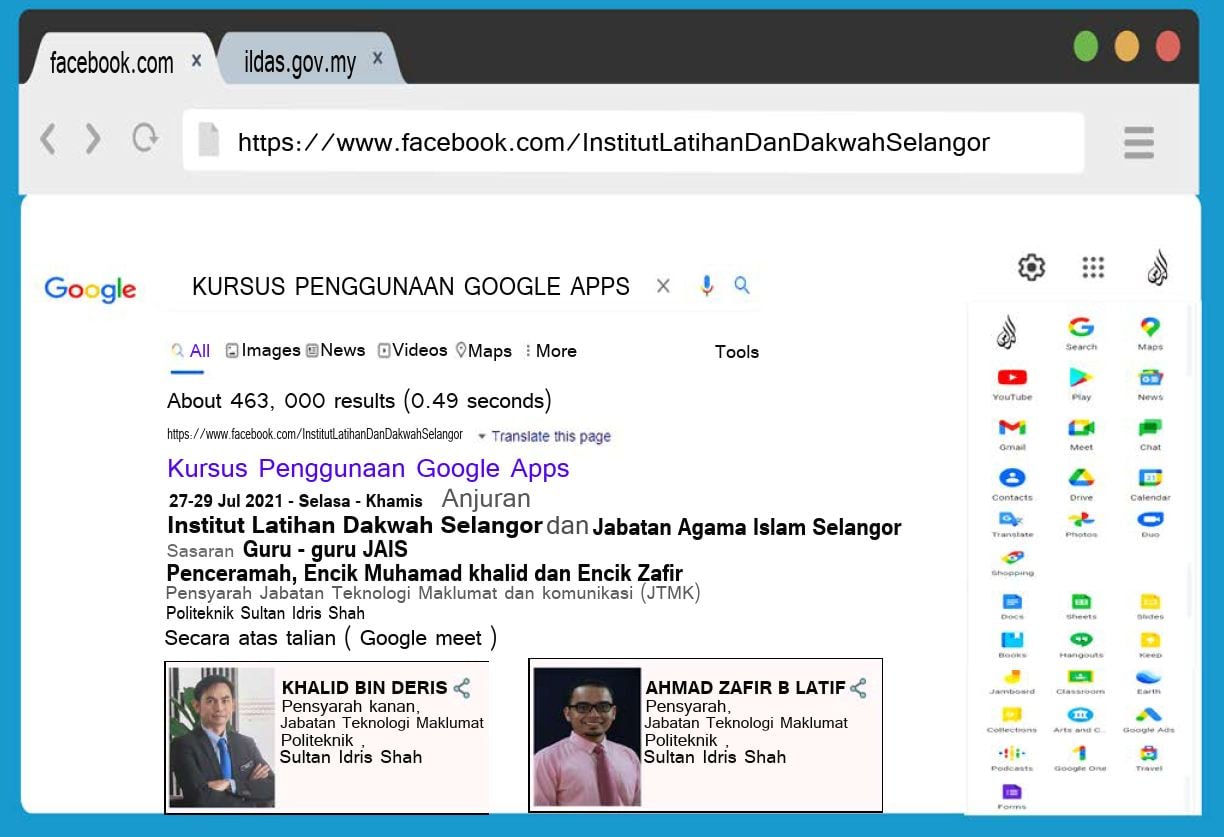Share Khalid Bin Deris card
The height and width of the screenshot is (837, 1224).
click(x=461, y=688)
